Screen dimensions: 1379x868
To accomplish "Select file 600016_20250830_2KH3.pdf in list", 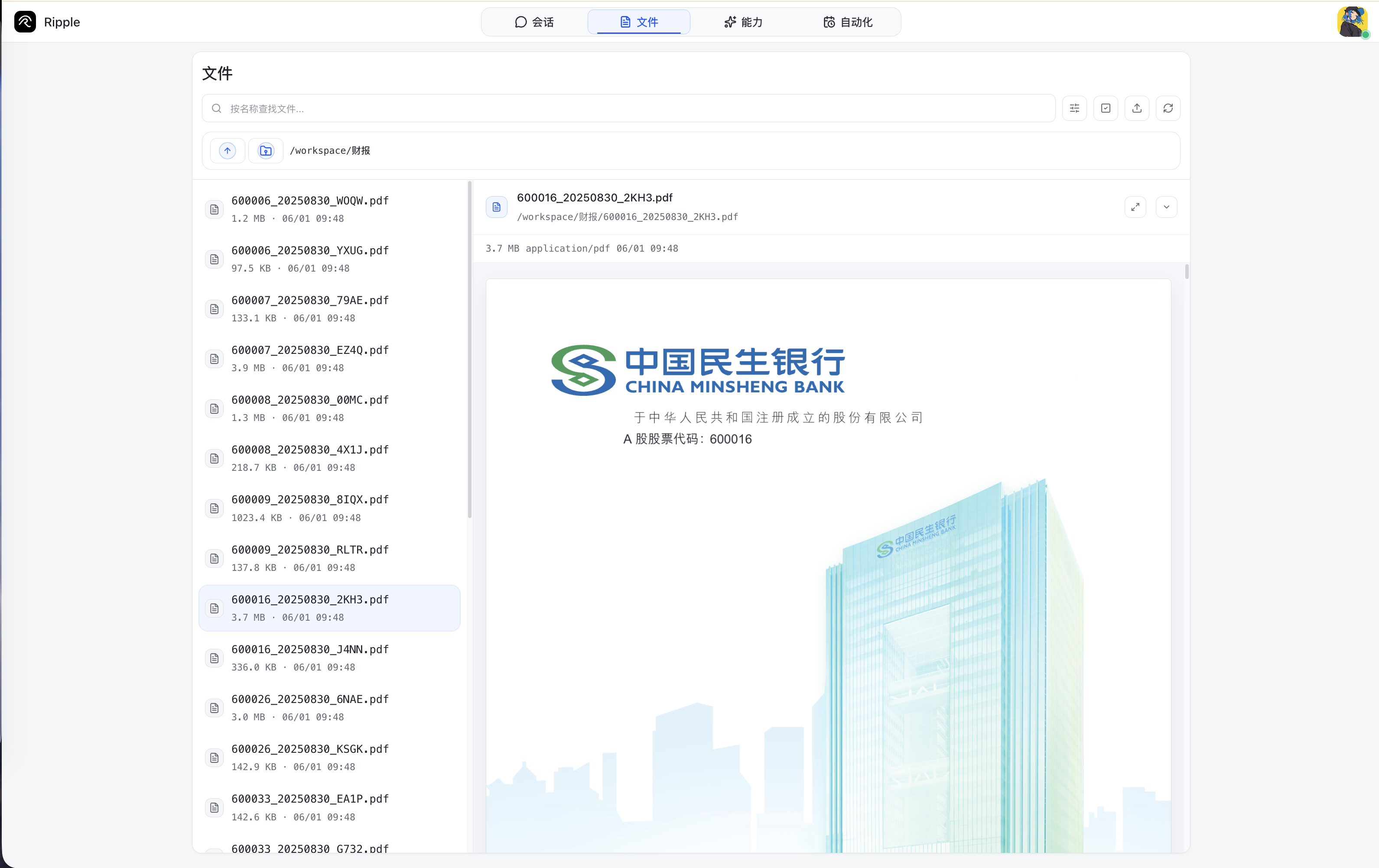I will (329, 608).
